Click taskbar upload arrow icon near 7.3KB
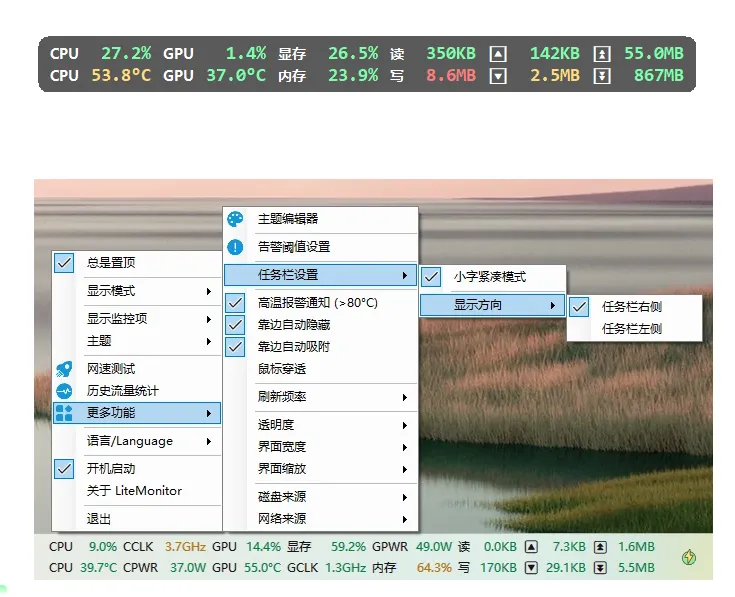Screen dimensions: 735x597 (x=531, y=547)
